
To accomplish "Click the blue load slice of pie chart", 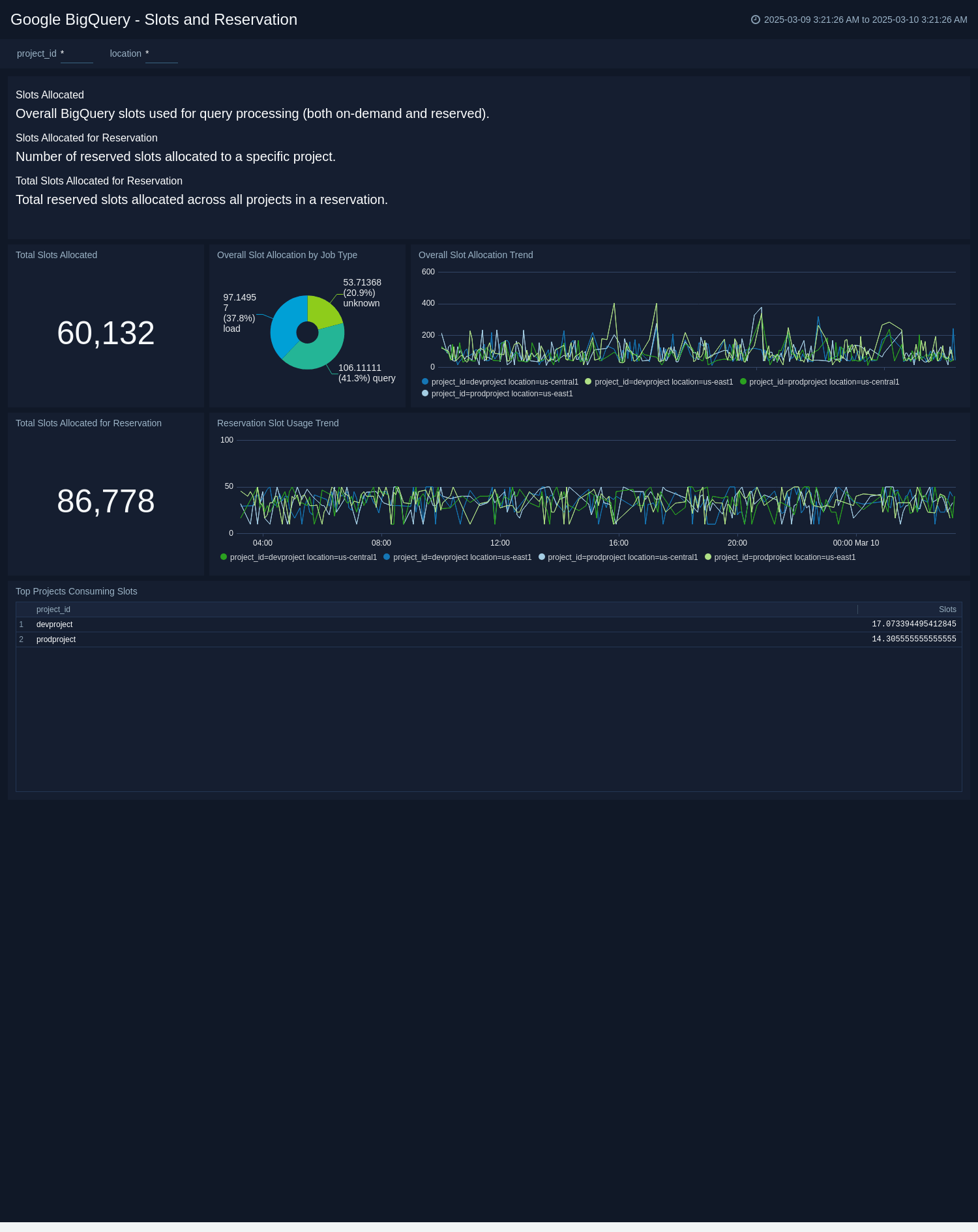I will point(285,324).
